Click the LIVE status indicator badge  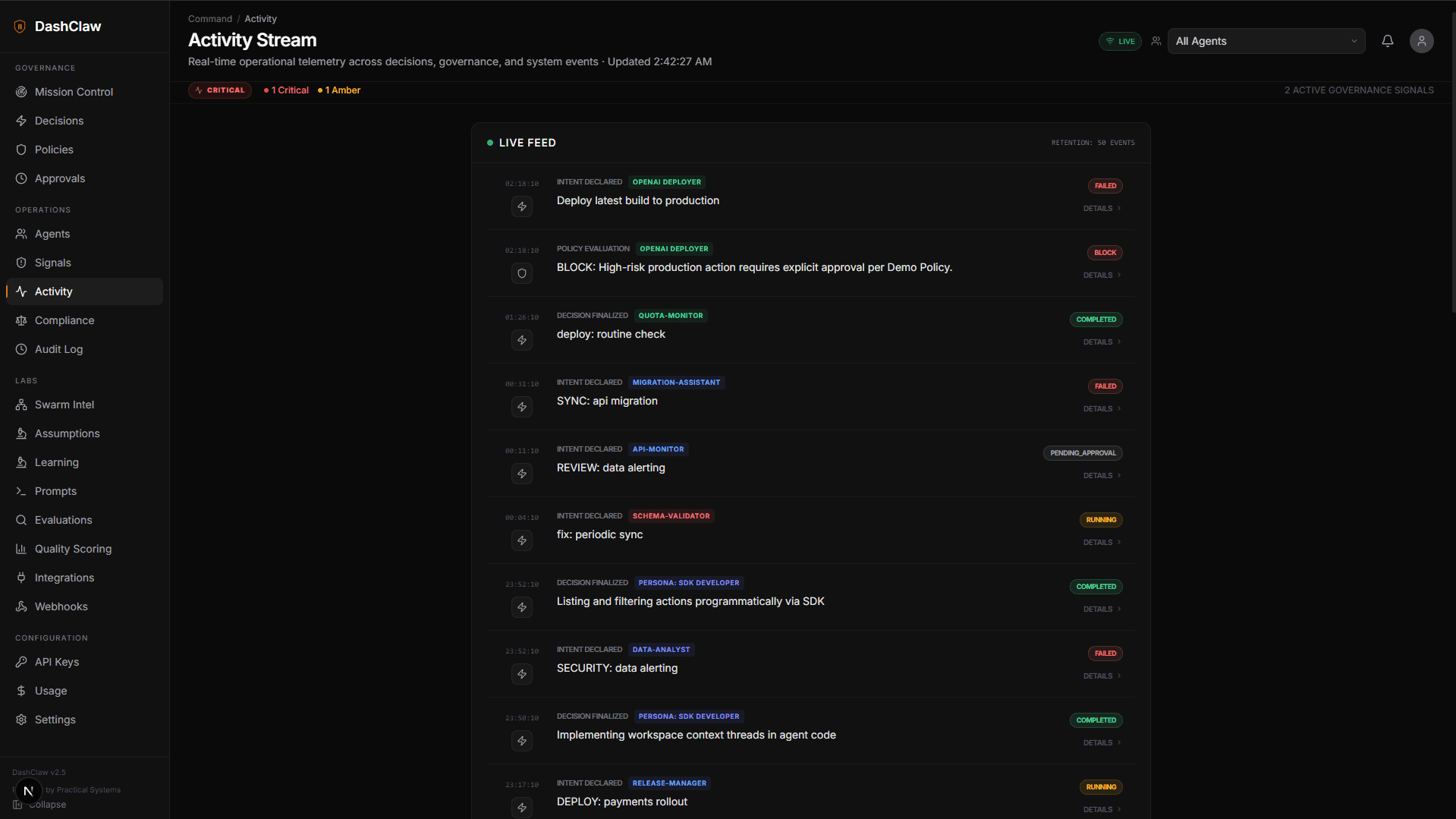pos(1119,41)
